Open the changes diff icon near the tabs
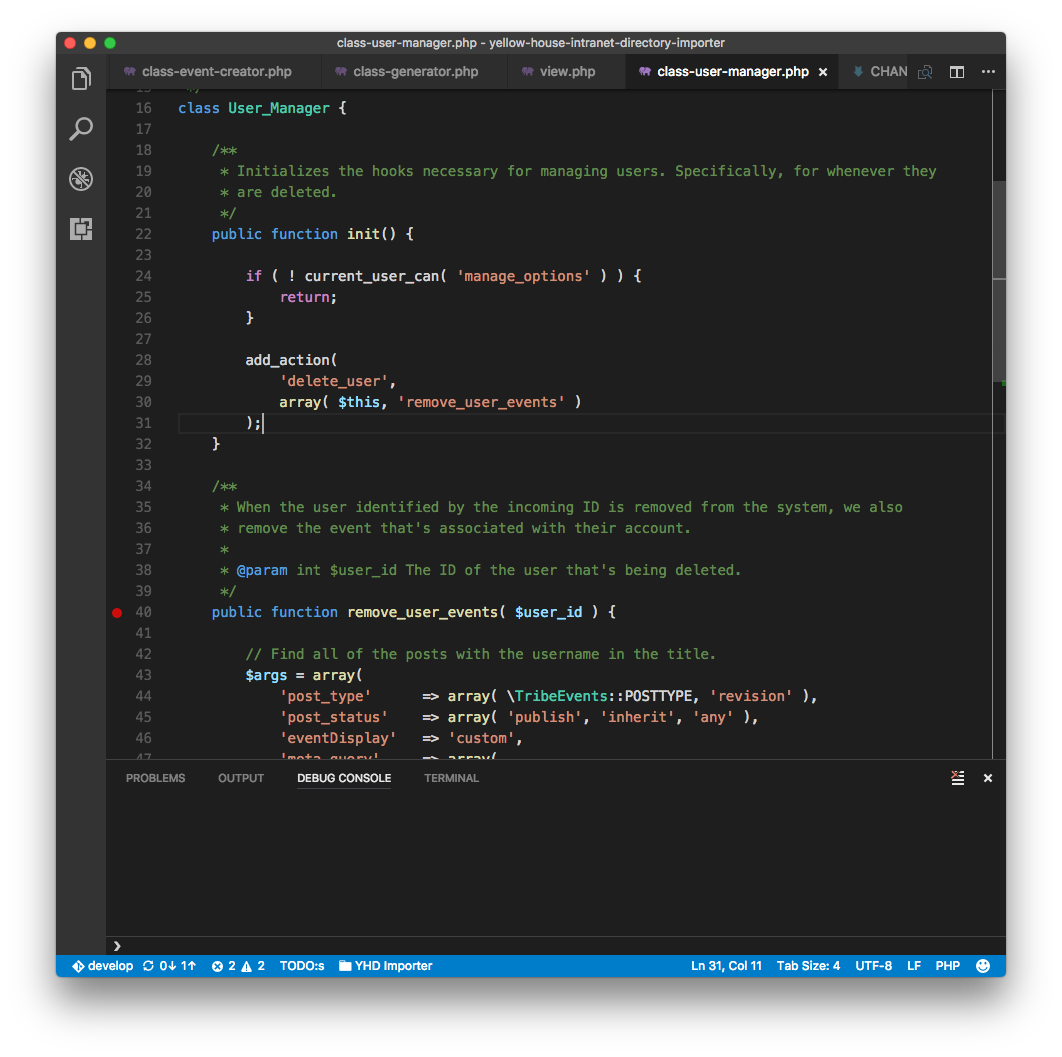This screenshot has height=1057, width=1062. 925,72
